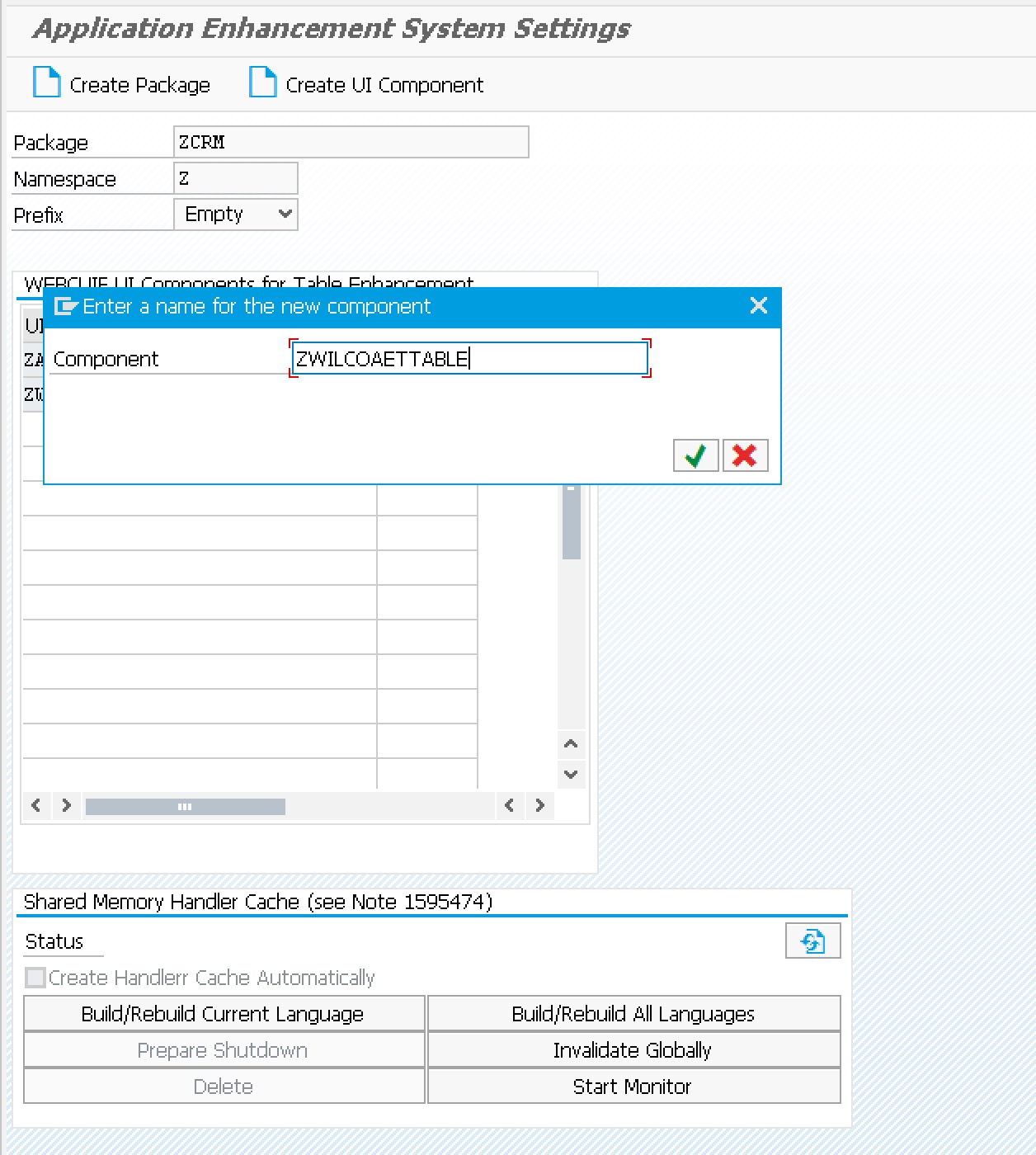Screen dimensions: 1036x1155
Task: Click the Create Package document icon
Action: point(47,82)
